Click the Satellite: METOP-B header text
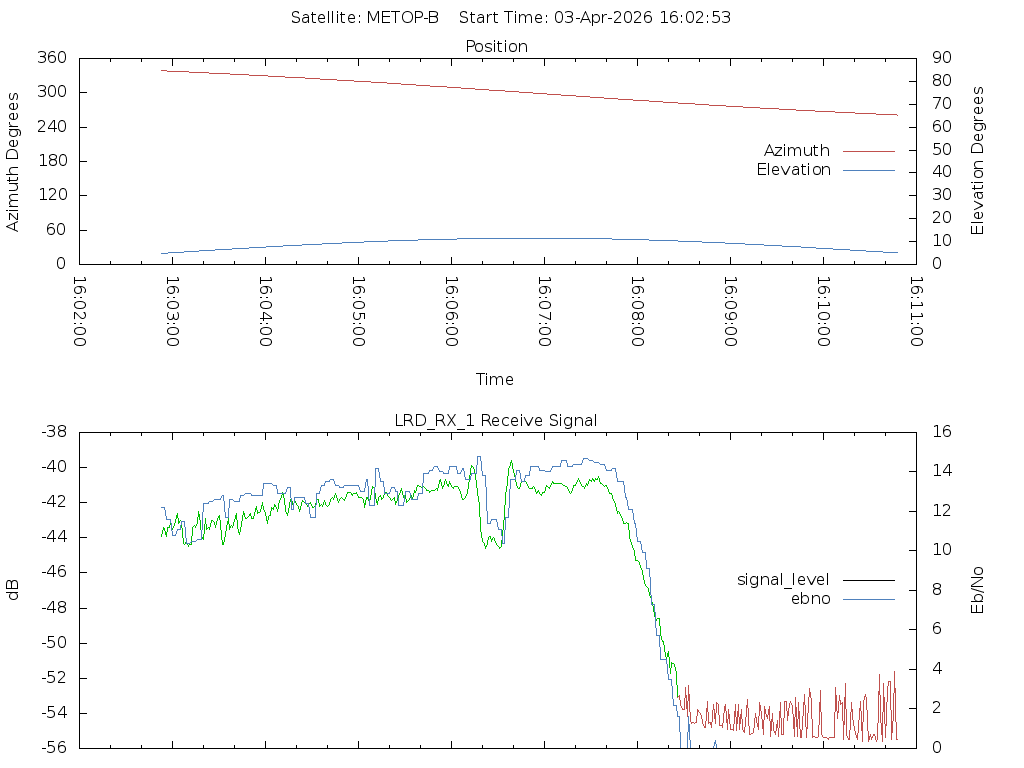1024x768 pixels. pyautogui.click(x=365, y=18)
